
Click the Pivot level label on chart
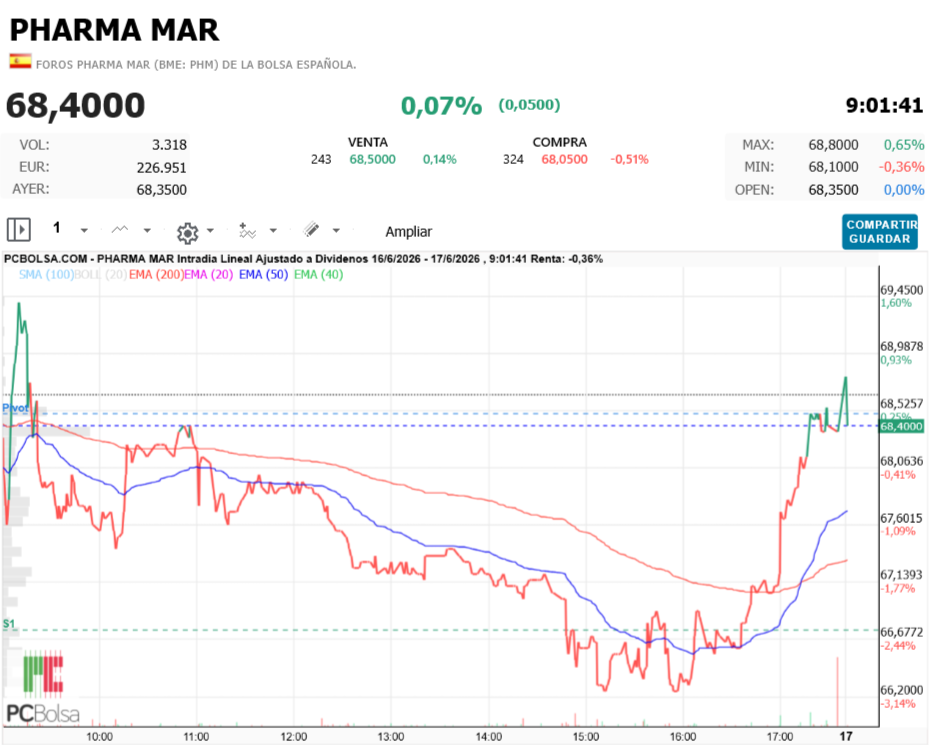[x=15, y=407]
